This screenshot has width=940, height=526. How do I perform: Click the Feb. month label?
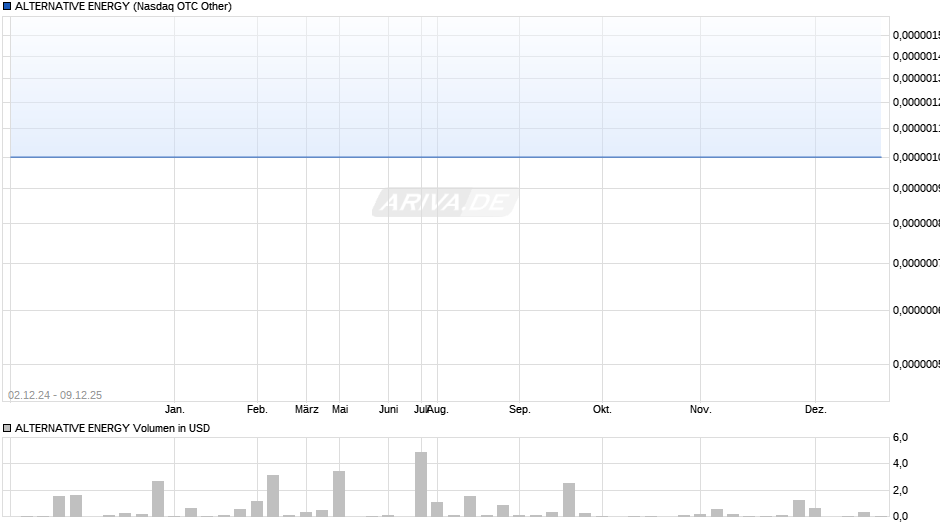coord(257,410)
